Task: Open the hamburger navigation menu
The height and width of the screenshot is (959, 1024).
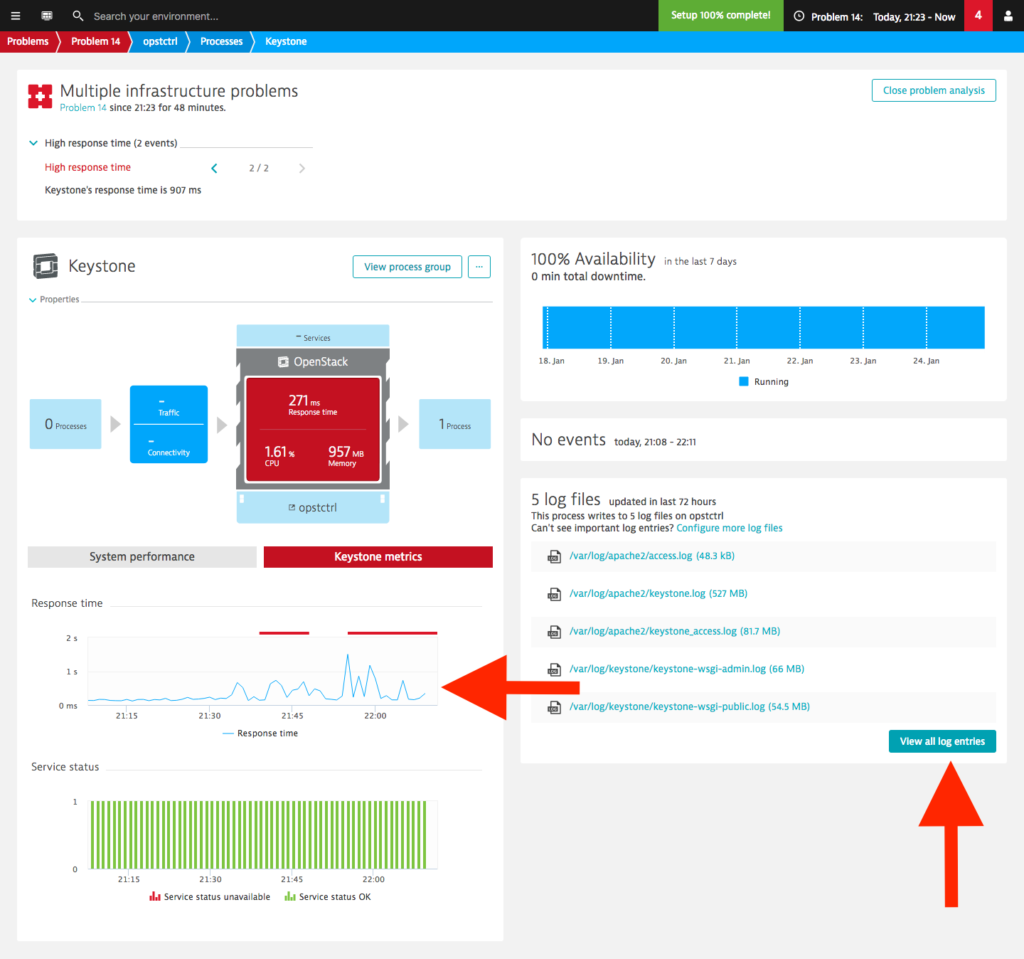Action: tap(16, 16)
